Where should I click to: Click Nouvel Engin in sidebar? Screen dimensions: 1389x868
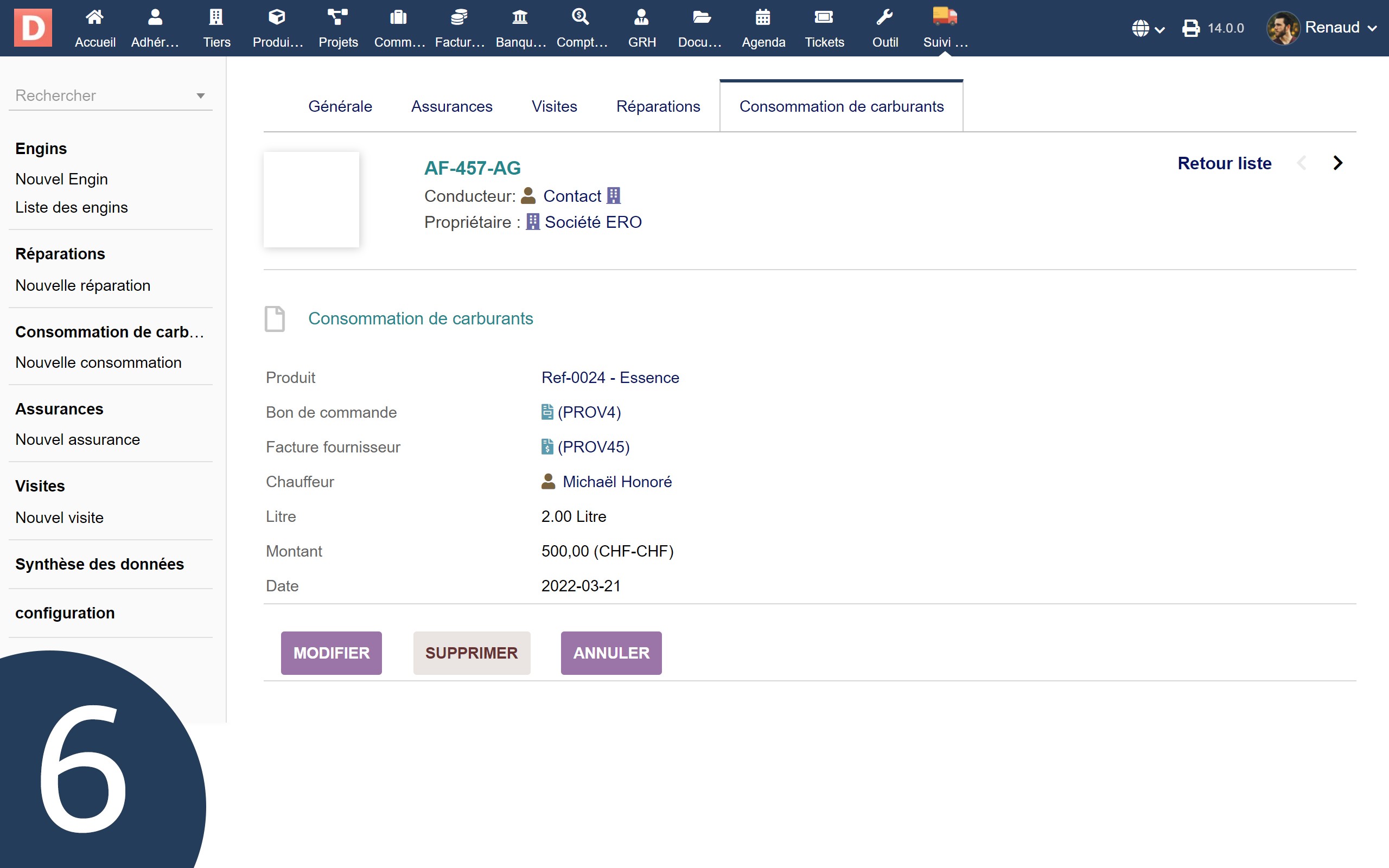click(61, 179)
